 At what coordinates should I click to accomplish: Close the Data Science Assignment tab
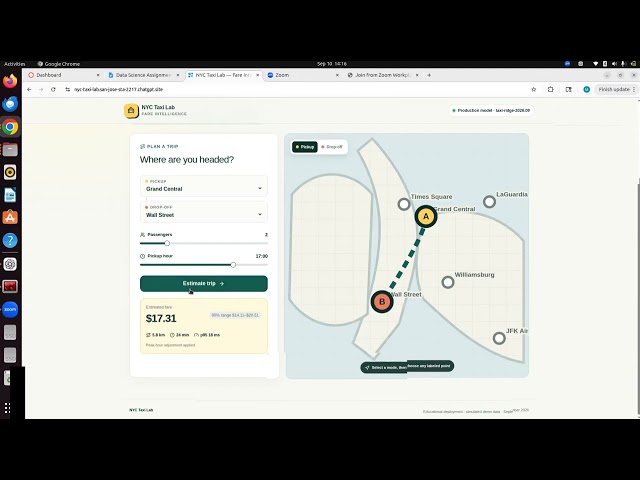click(x=178, y=75)
